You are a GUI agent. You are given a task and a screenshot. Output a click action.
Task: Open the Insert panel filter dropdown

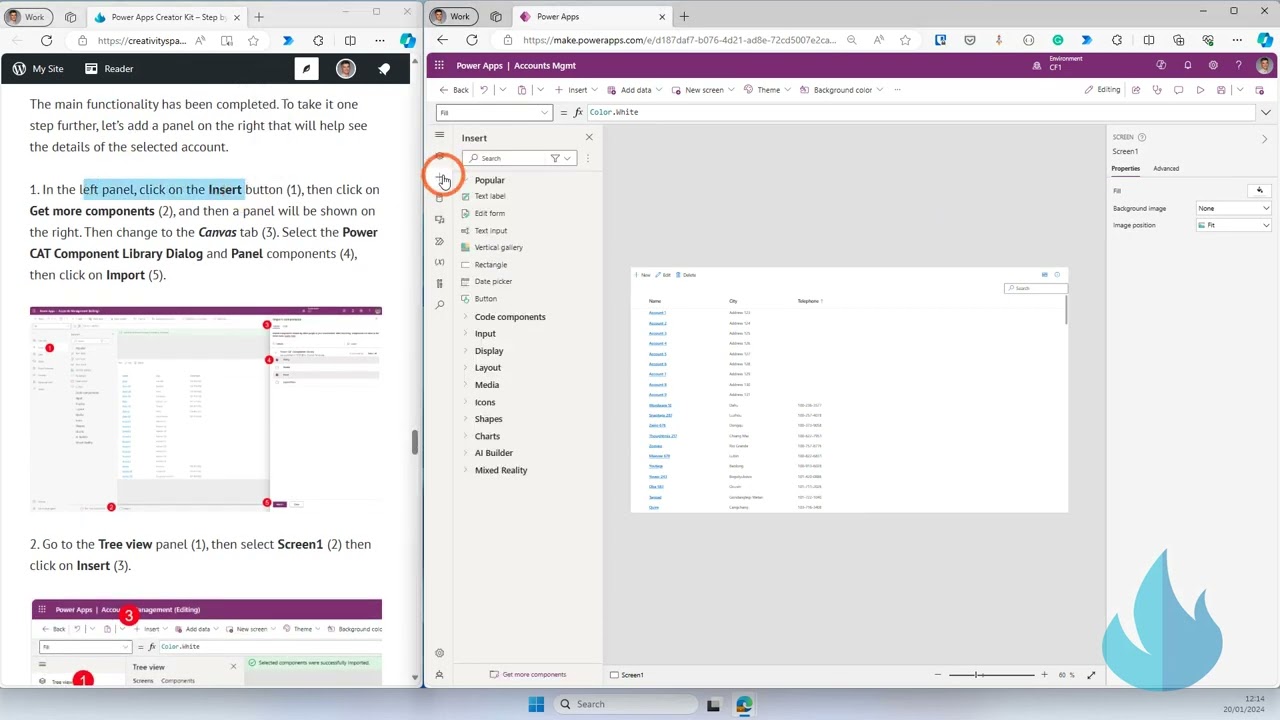[x=561, y=158]
